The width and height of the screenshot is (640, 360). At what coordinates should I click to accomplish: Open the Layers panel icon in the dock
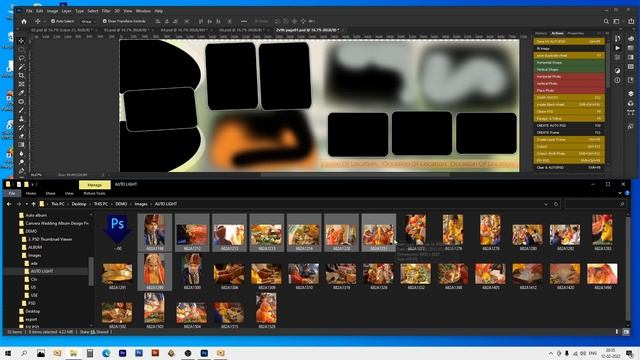[x=631, y=94]
